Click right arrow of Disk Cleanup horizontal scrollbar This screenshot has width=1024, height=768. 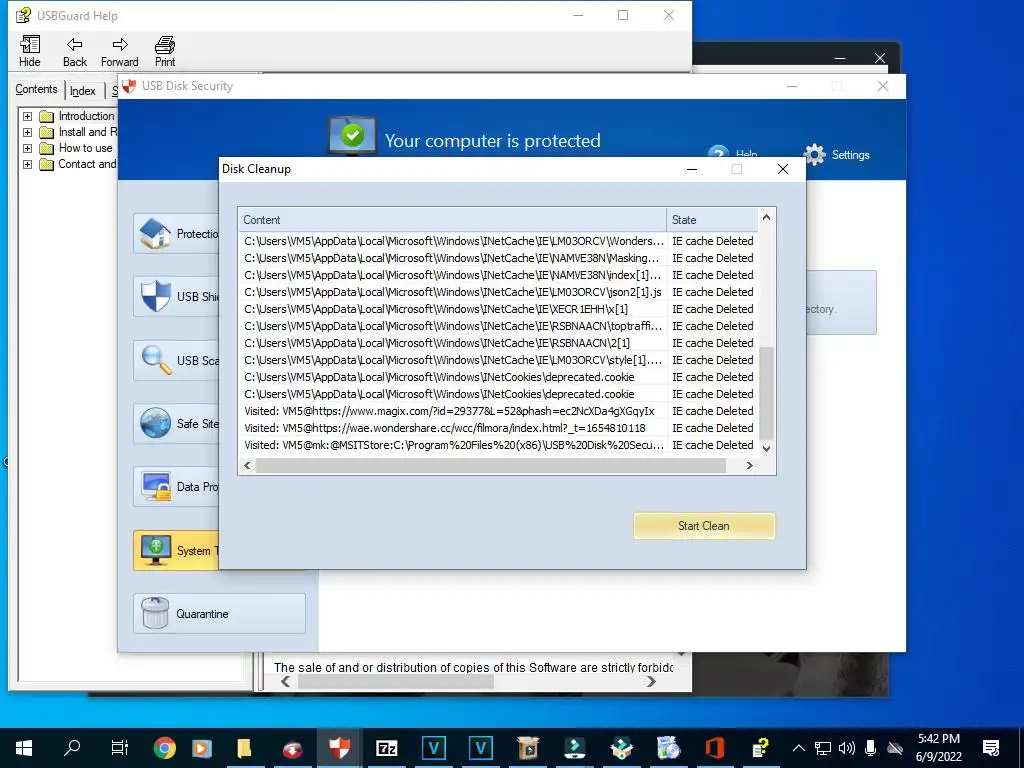750,466
